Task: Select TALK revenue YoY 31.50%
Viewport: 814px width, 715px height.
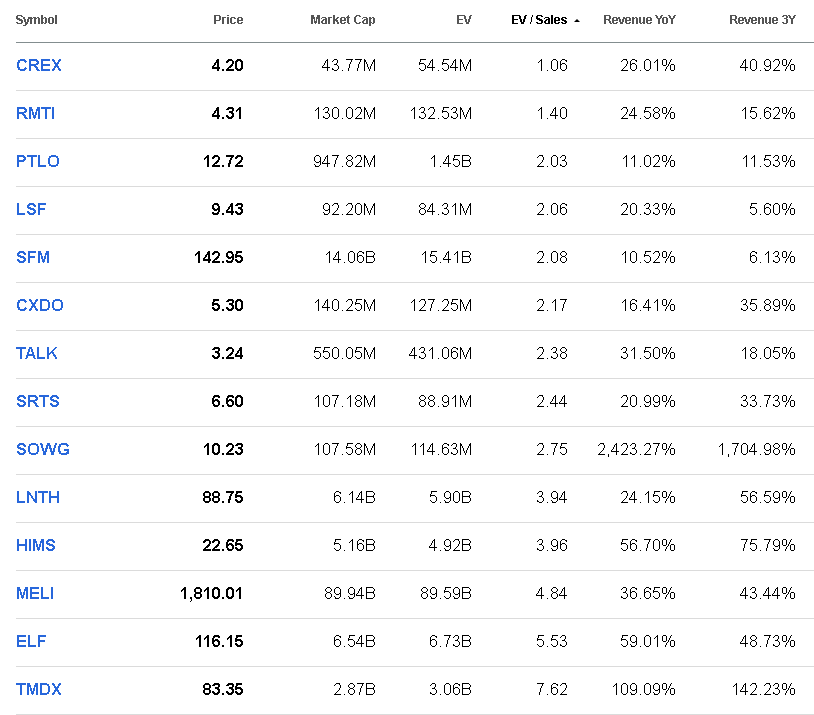Action: tap(648, 353)
